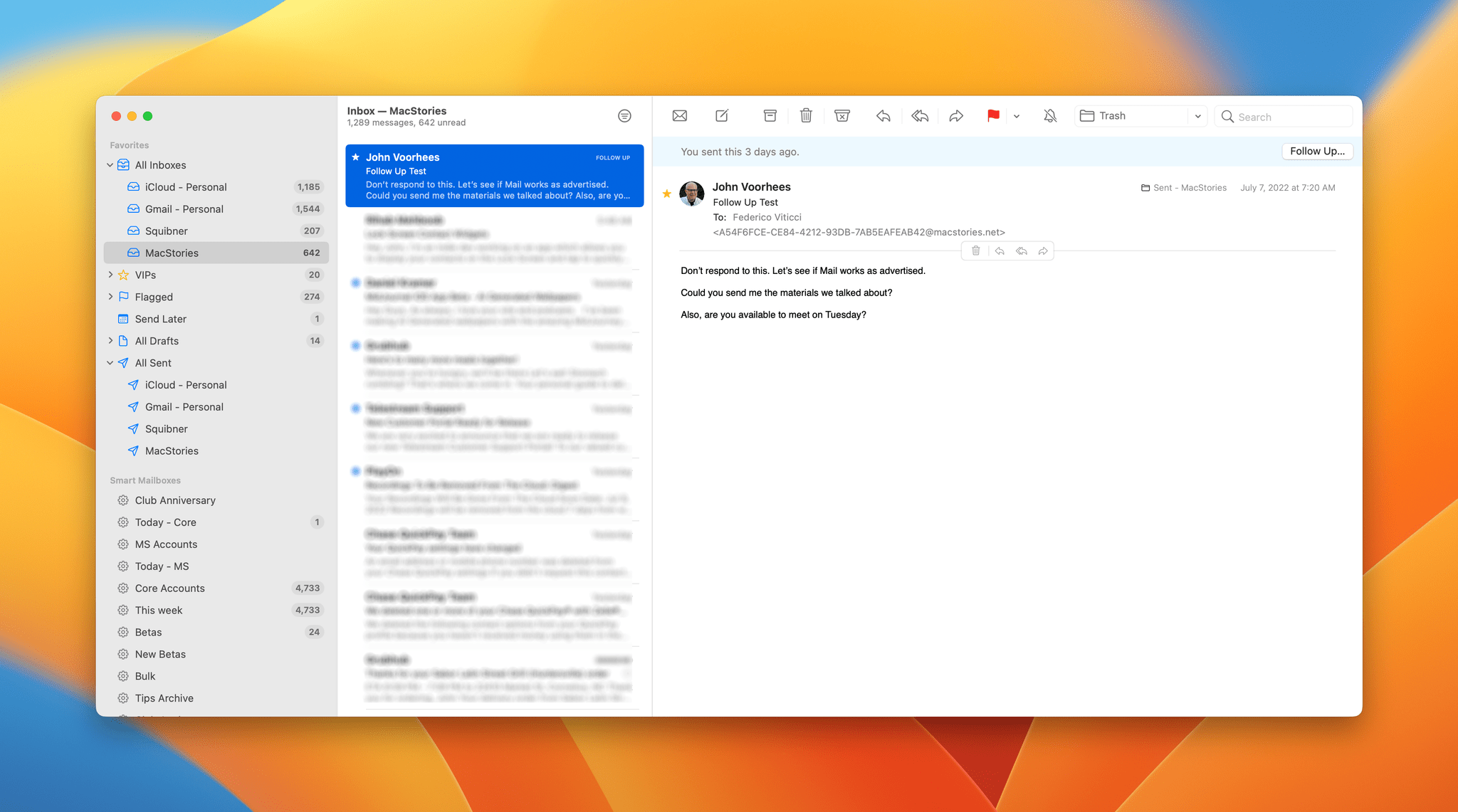This screenshot has height=812, width=1458.
Task: Open iCloud - Personal inbox
Action: click(x=216, y=187)
